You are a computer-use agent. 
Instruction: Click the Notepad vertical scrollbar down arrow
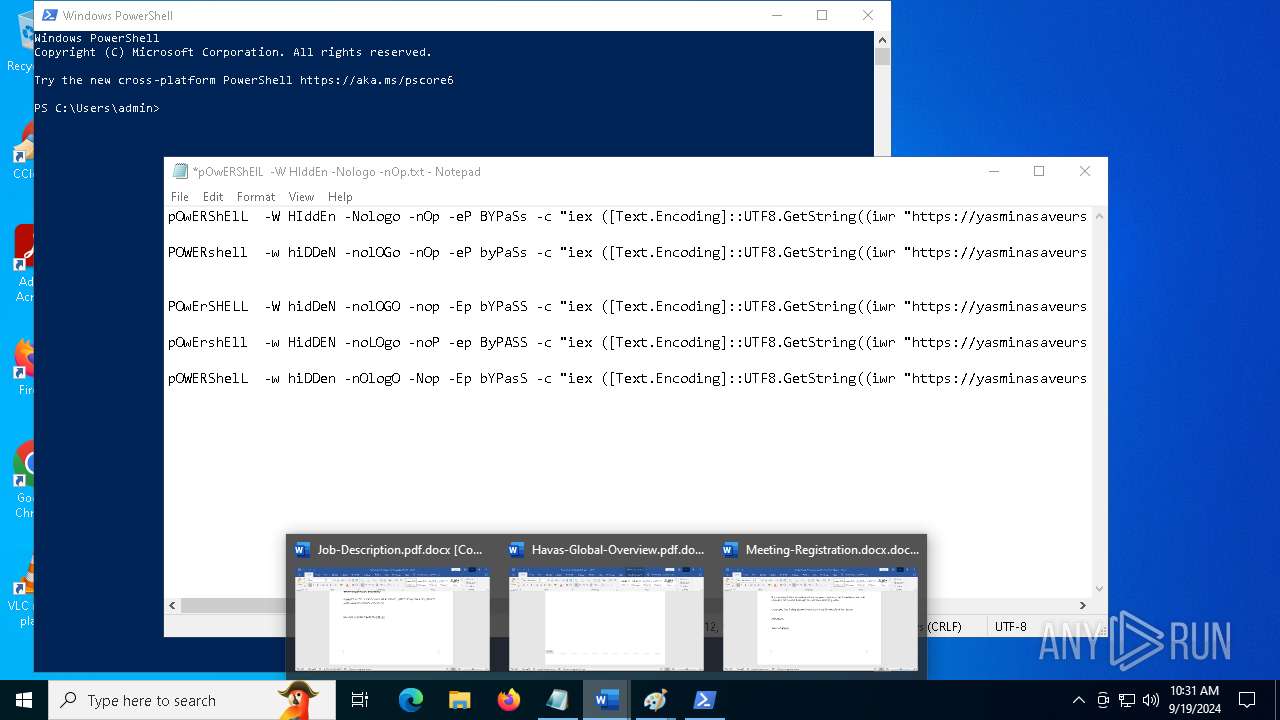point(1099,589)
